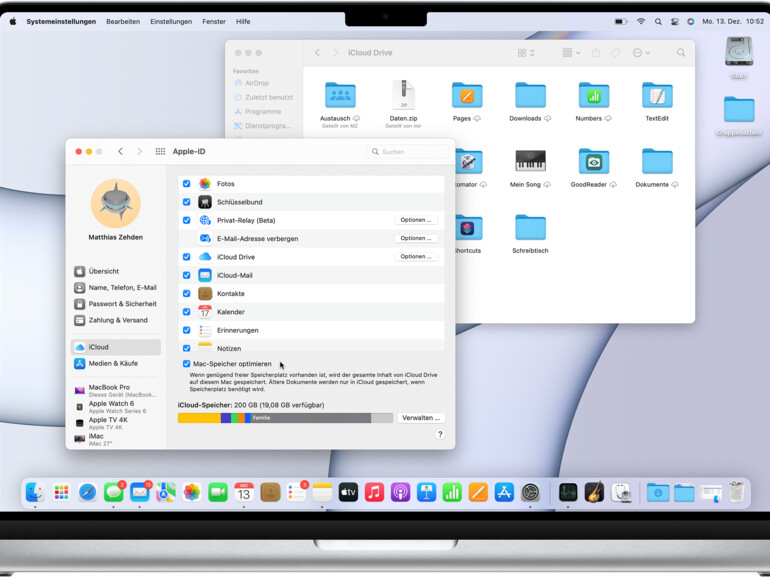Screen dimensions: 770x578
Task: Select Passwort & Sicherheit in sidebar
Action: tap(116, 304)
